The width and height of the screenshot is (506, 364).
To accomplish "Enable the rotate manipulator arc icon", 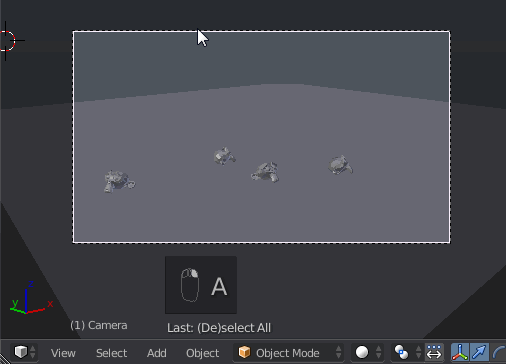I will click(x=498, y=352).
